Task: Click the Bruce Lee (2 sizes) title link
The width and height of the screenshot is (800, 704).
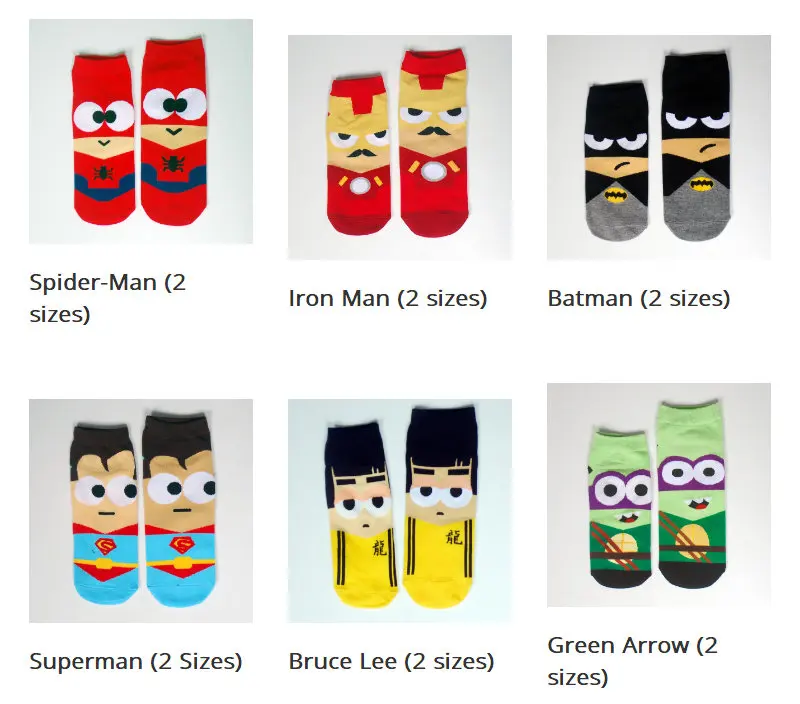Action: (391, 661)
